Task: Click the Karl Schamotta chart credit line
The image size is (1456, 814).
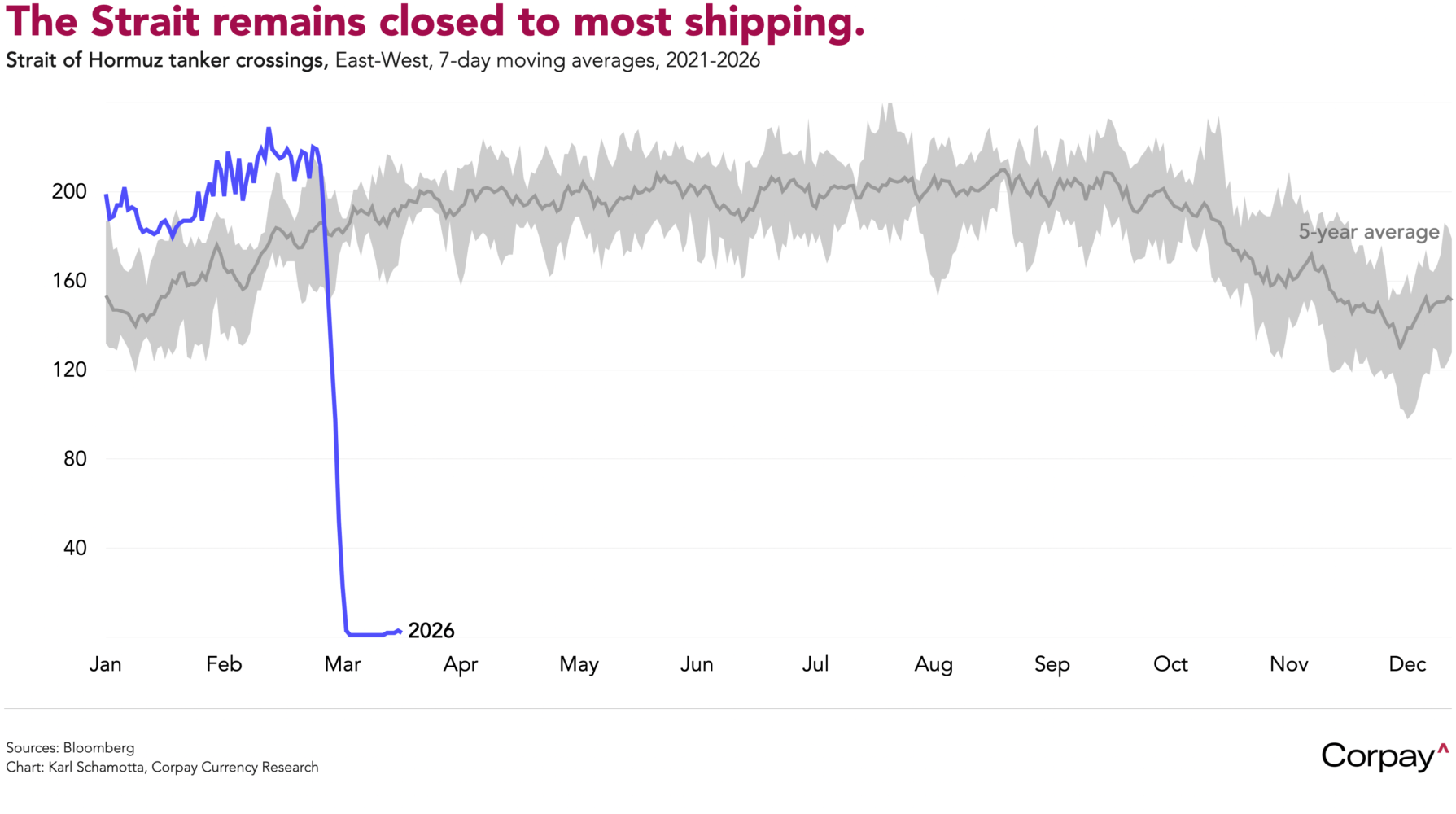Action: click(x=162, y=767)
